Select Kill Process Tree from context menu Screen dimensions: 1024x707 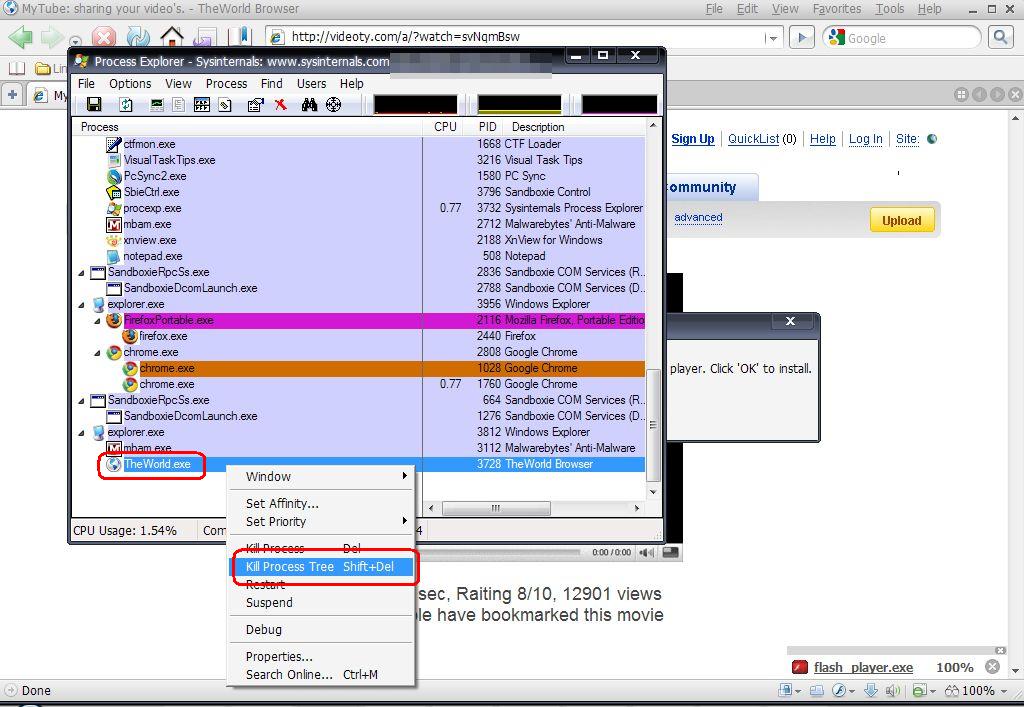(x=321, y=567)
